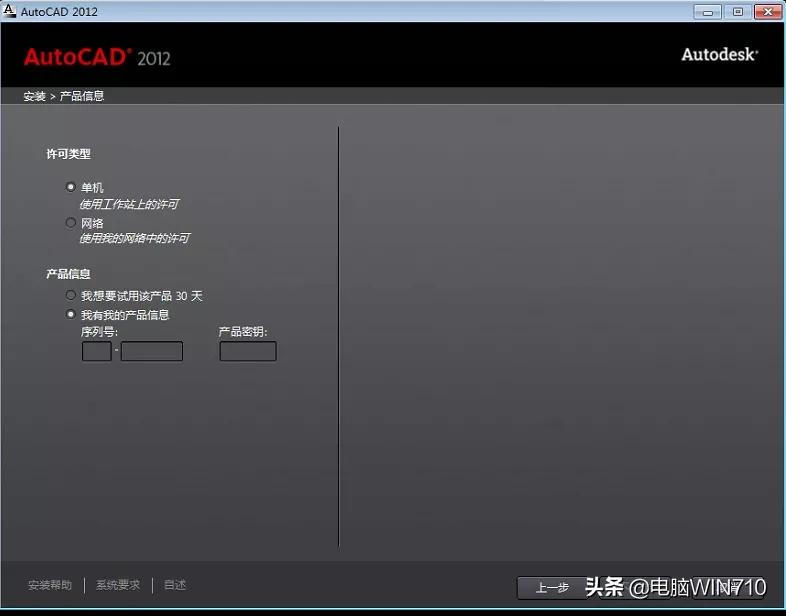786x616 pixels.
Task: Click the AutoCAD title bar app icon
Action: coord(9,11)
